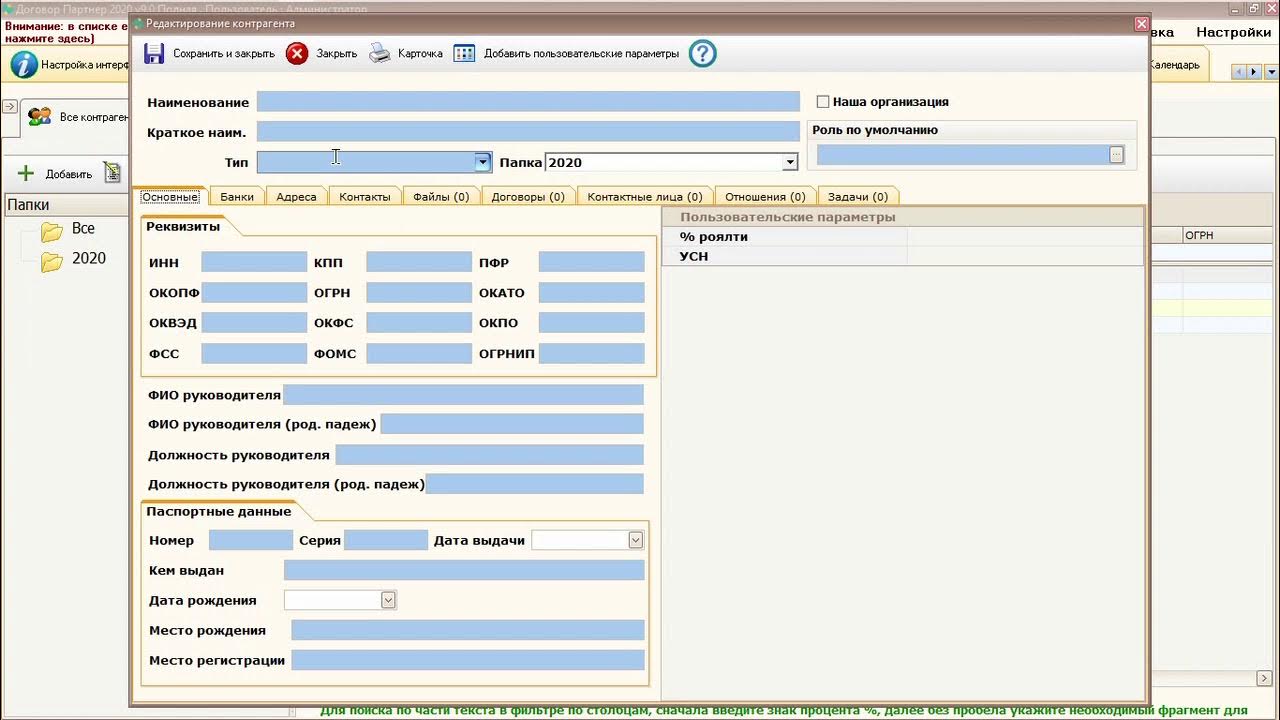Click the ОКВЭД input field
Image resolution: width=1280 pixels, height=720 pixels.
click(254, 323)
